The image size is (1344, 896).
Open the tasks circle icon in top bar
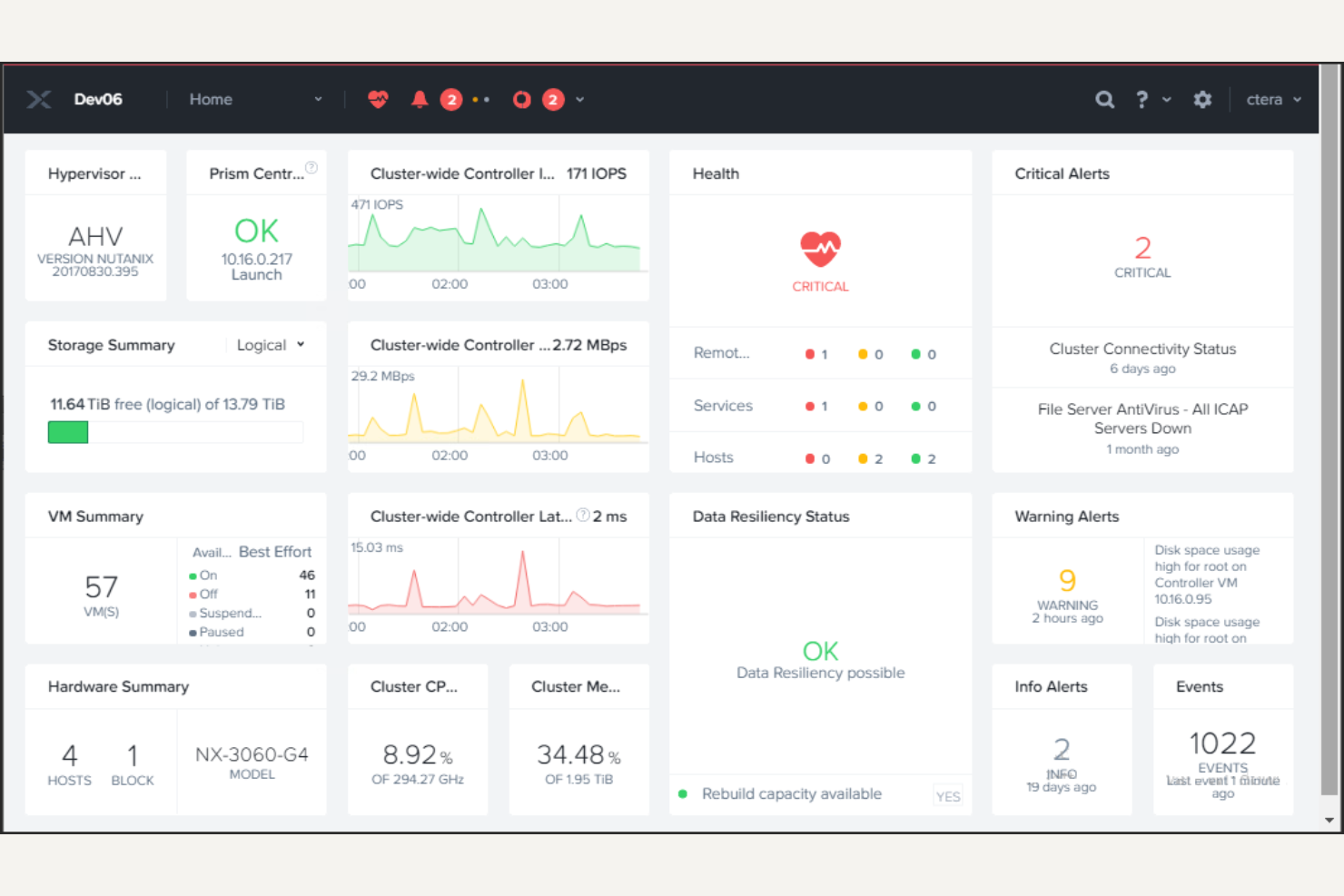pyautogui.click(x=521, y=99)
